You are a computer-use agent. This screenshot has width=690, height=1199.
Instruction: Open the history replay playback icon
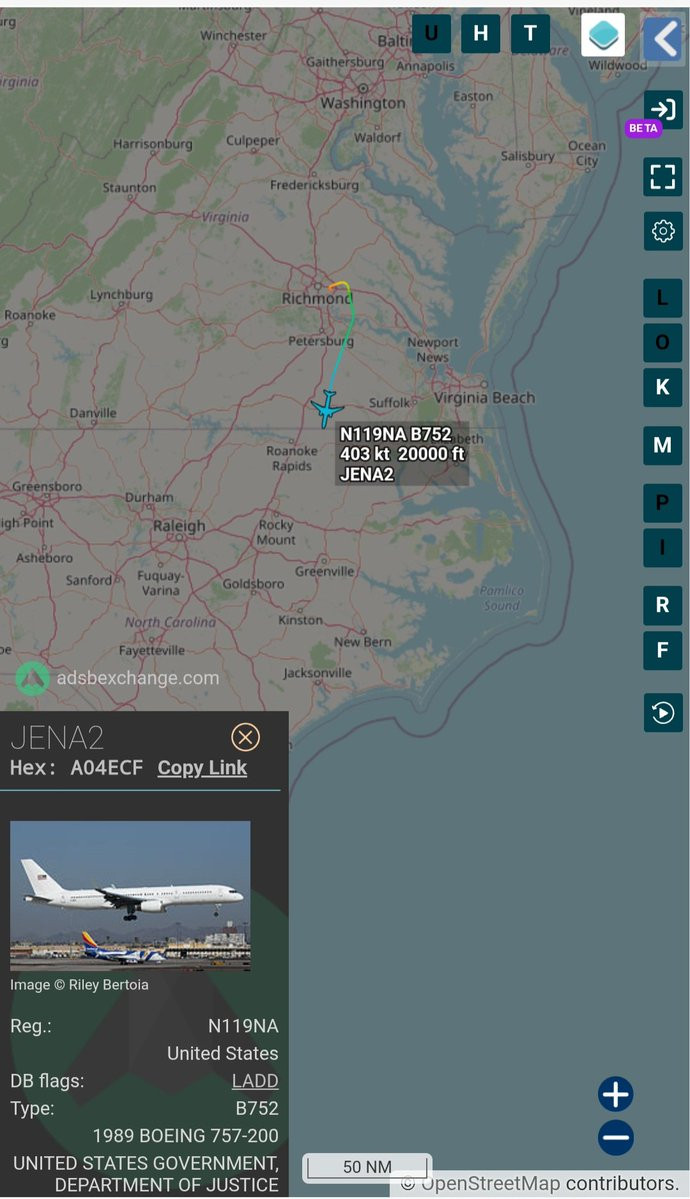click(662, 713)
